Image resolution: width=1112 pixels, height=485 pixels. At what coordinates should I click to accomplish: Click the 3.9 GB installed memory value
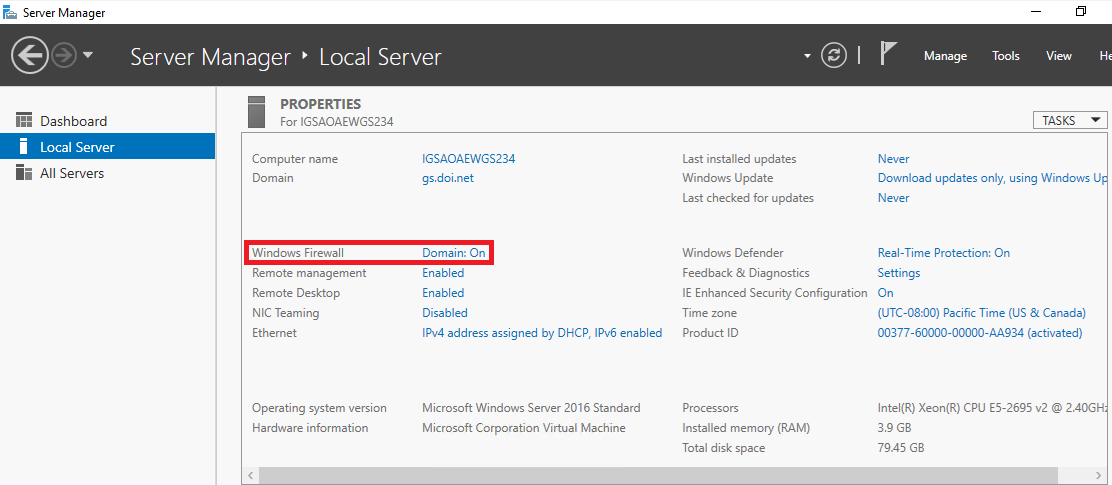coord(894,428)
